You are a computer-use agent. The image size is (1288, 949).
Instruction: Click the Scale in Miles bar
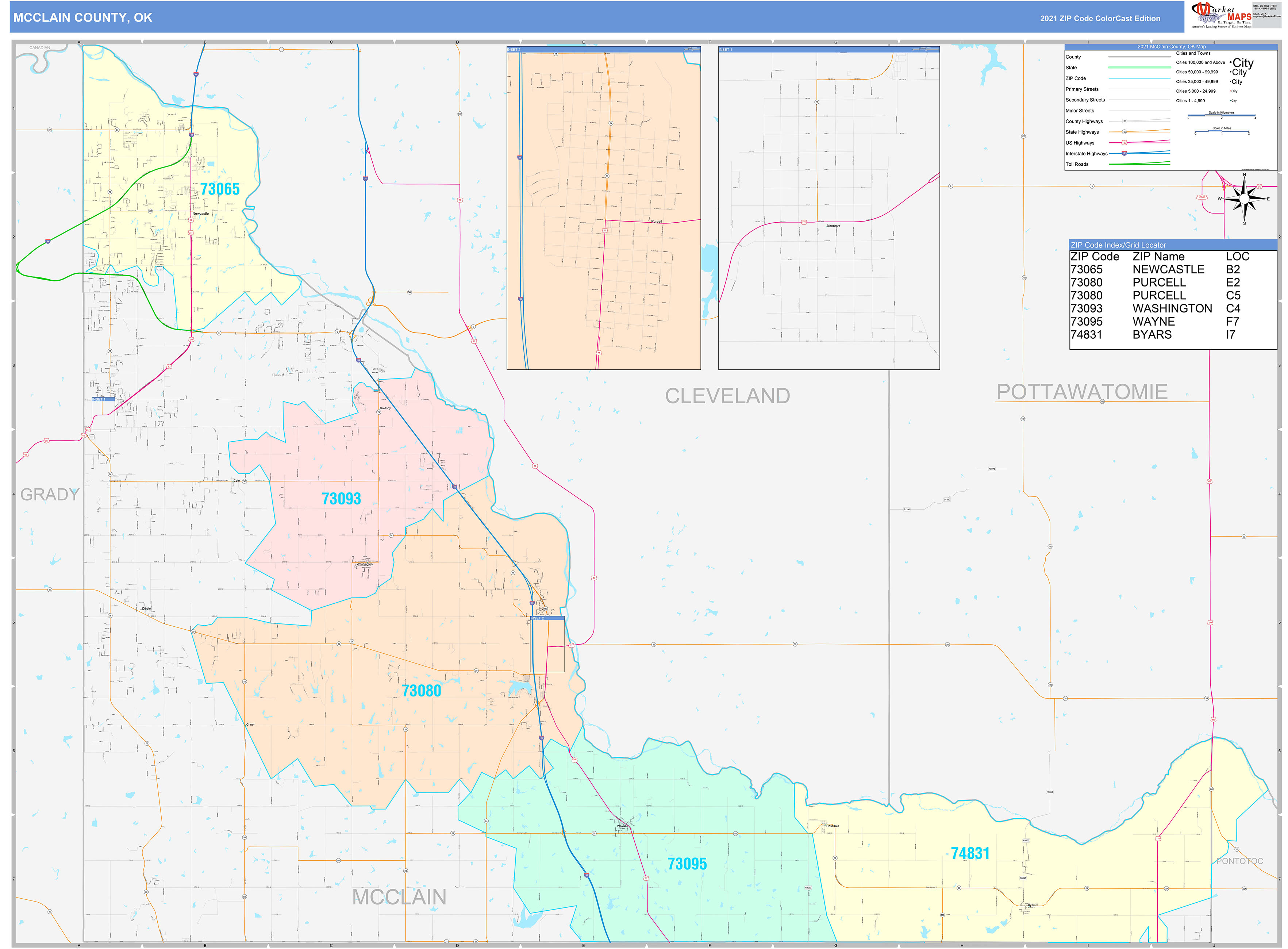point(1221,131)
